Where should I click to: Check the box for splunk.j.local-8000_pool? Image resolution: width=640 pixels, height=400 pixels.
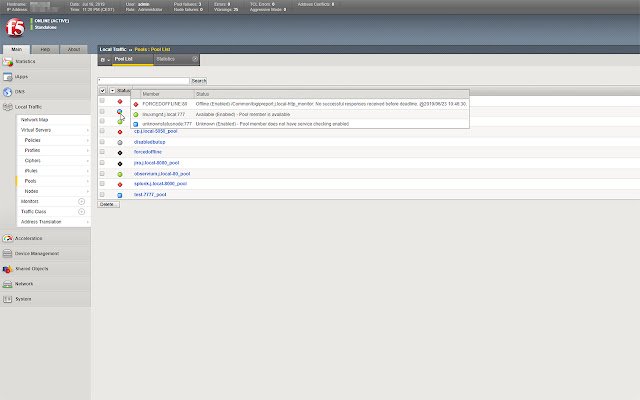coord(102,184)
